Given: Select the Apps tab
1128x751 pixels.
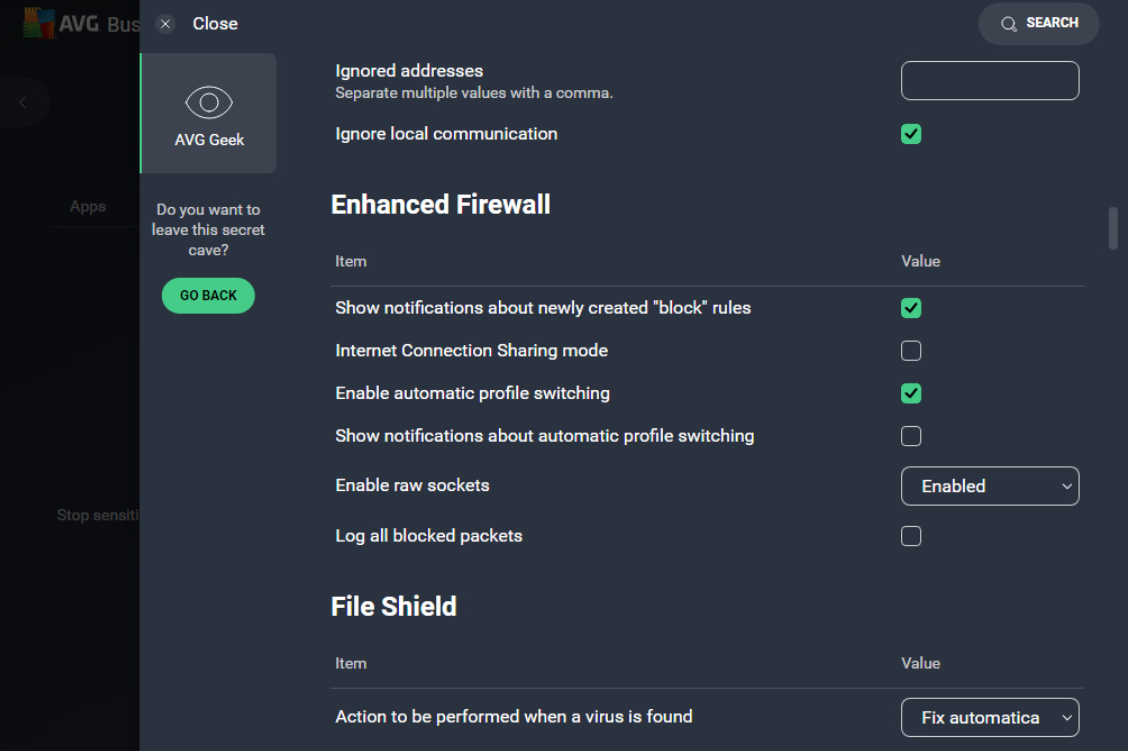Looking at the screenshot, I should (x=88, y=206).
